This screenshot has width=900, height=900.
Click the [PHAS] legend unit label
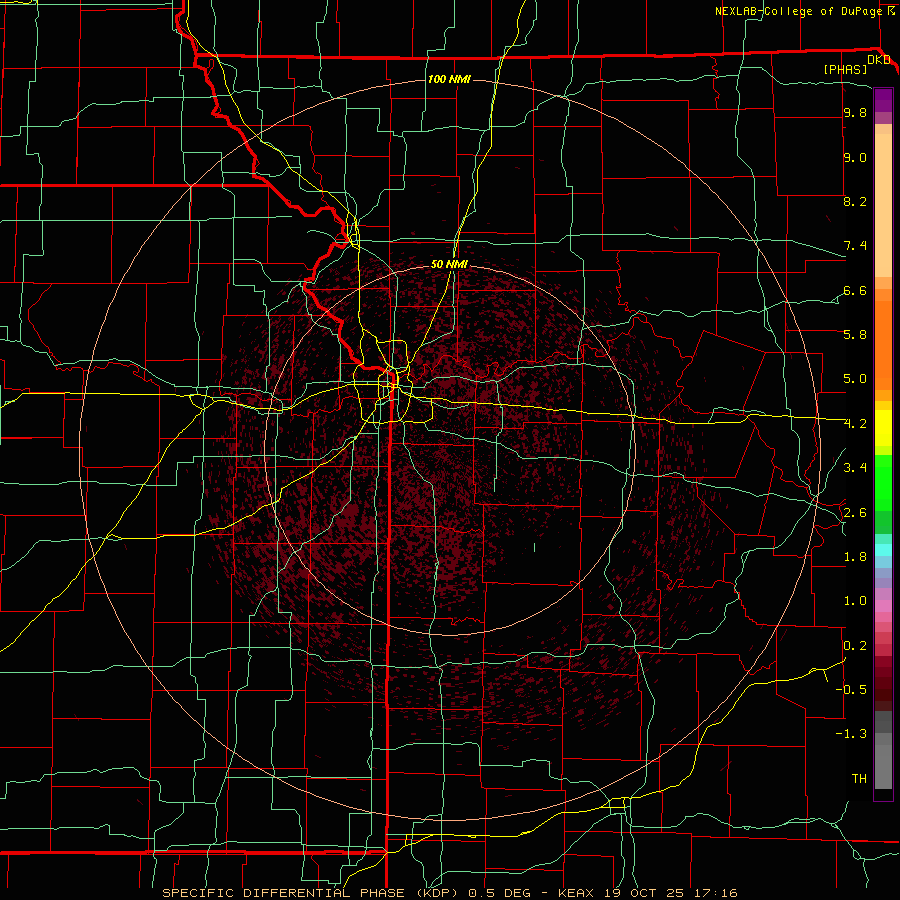(845, 70)
